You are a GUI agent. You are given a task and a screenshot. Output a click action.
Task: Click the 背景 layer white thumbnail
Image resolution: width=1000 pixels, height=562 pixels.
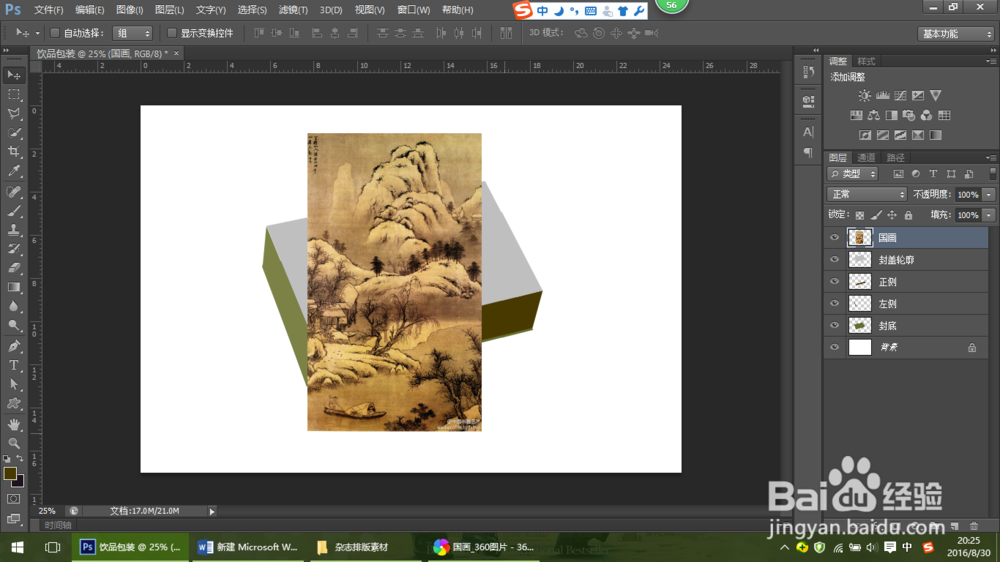tap(860, 347)
